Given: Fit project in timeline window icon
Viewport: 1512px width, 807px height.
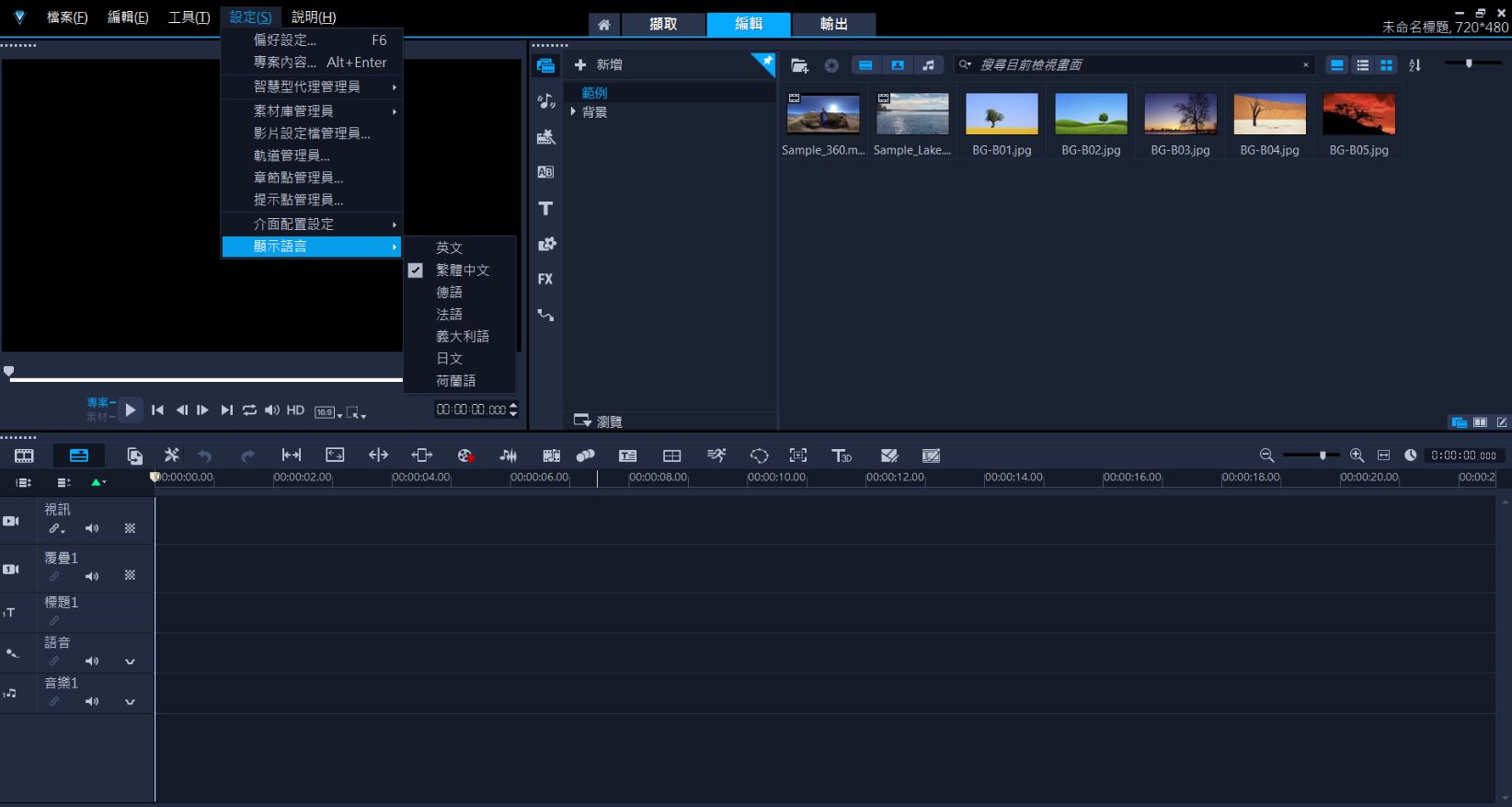Looking at the screenshot, I should point(1383,455).
